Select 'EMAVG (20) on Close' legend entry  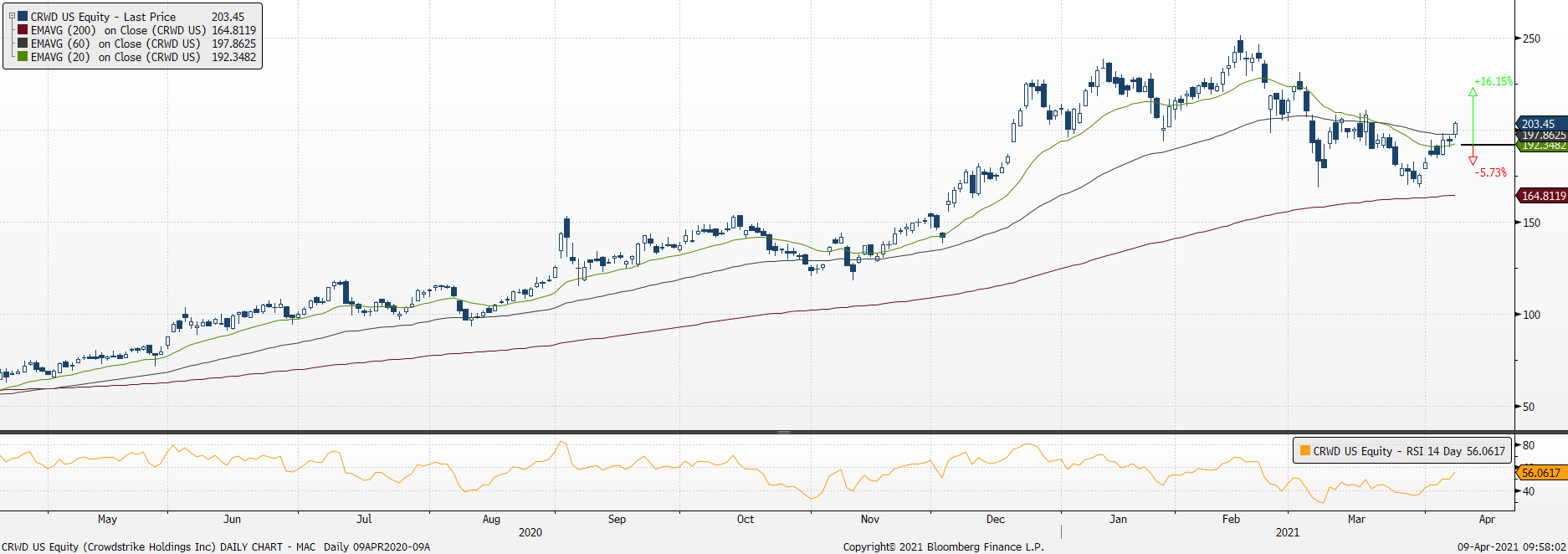pos(115,57)
